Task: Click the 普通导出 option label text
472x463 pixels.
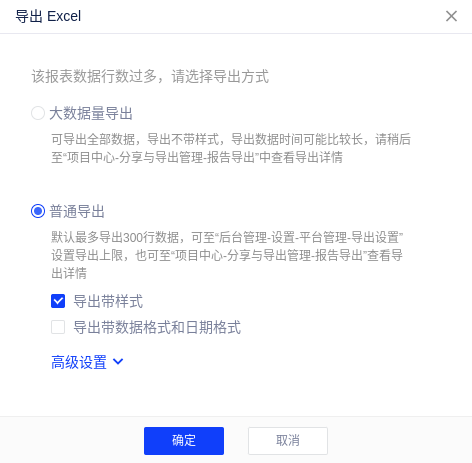Action: coord(77,211)
